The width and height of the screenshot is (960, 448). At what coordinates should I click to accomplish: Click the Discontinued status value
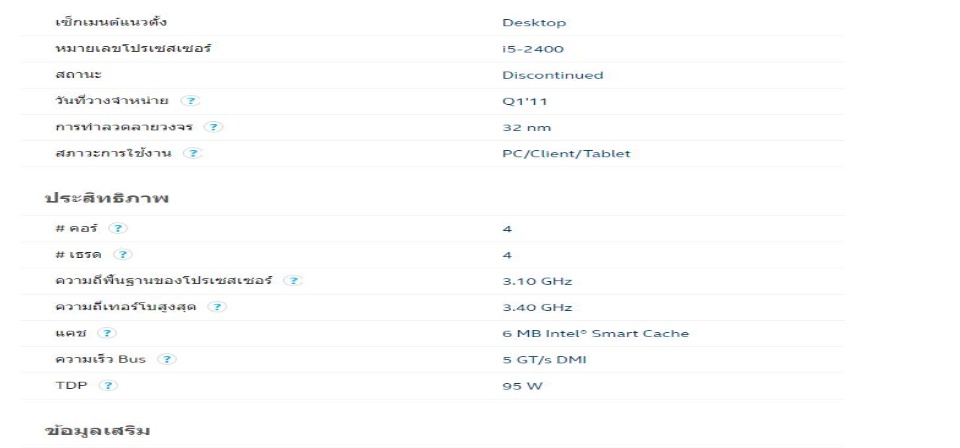coord(552,75)
